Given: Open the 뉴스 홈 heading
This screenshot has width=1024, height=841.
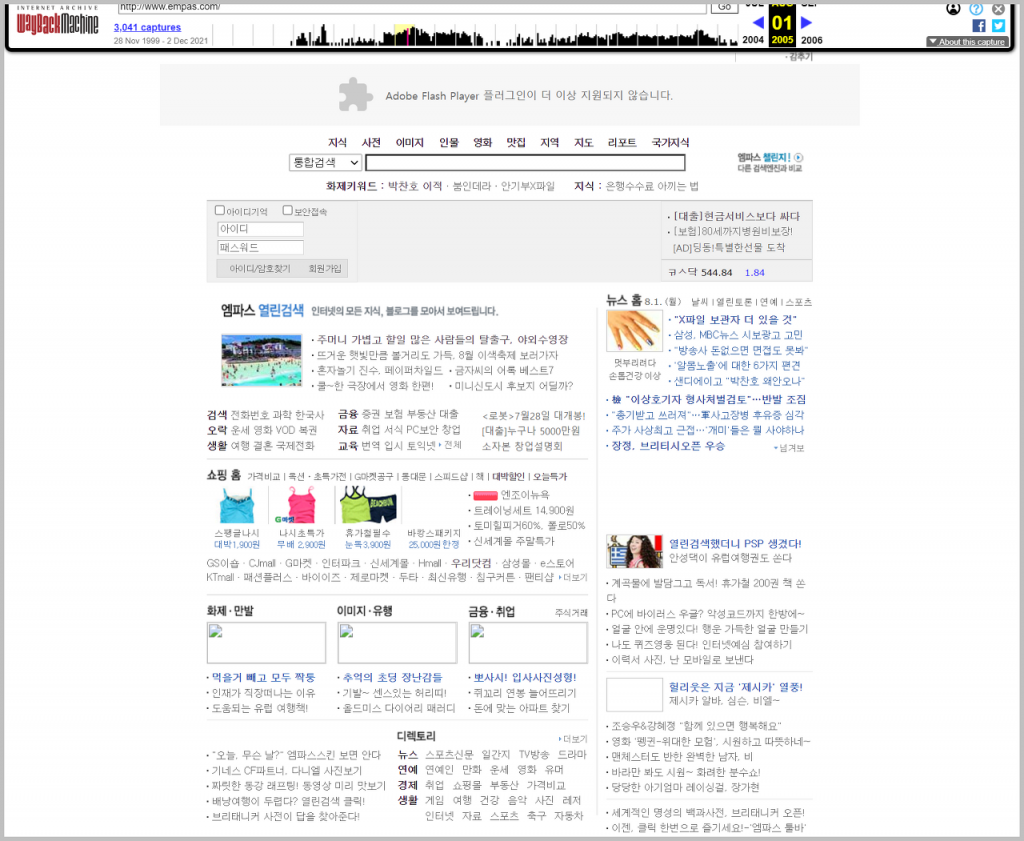Looking at the screenshot, I should click(x=624, y=300).
